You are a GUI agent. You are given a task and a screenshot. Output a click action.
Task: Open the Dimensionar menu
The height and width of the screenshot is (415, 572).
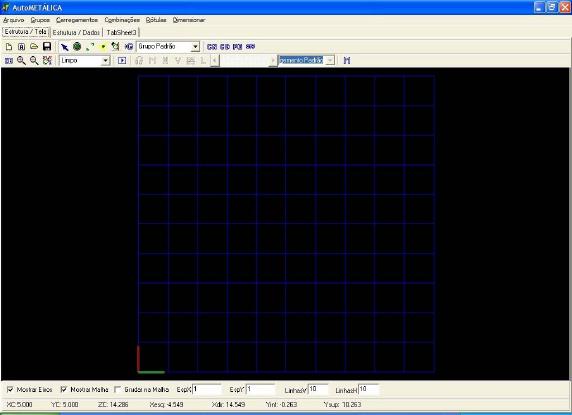(x=189, y=20)
